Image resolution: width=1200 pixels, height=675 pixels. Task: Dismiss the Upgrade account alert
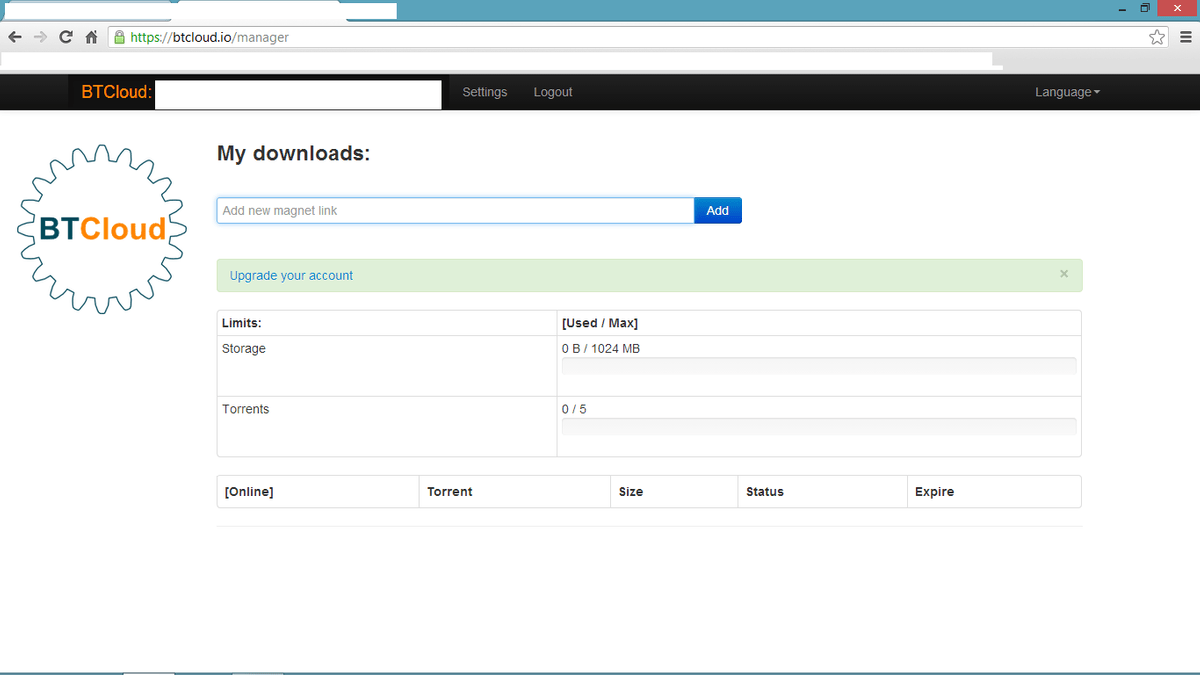[1064, 274]
